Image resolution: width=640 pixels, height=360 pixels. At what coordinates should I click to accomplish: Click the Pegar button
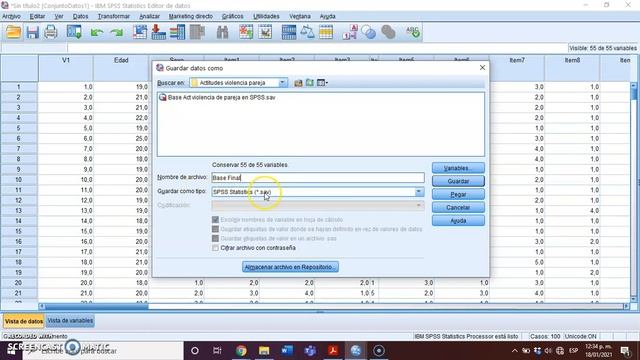458,194
